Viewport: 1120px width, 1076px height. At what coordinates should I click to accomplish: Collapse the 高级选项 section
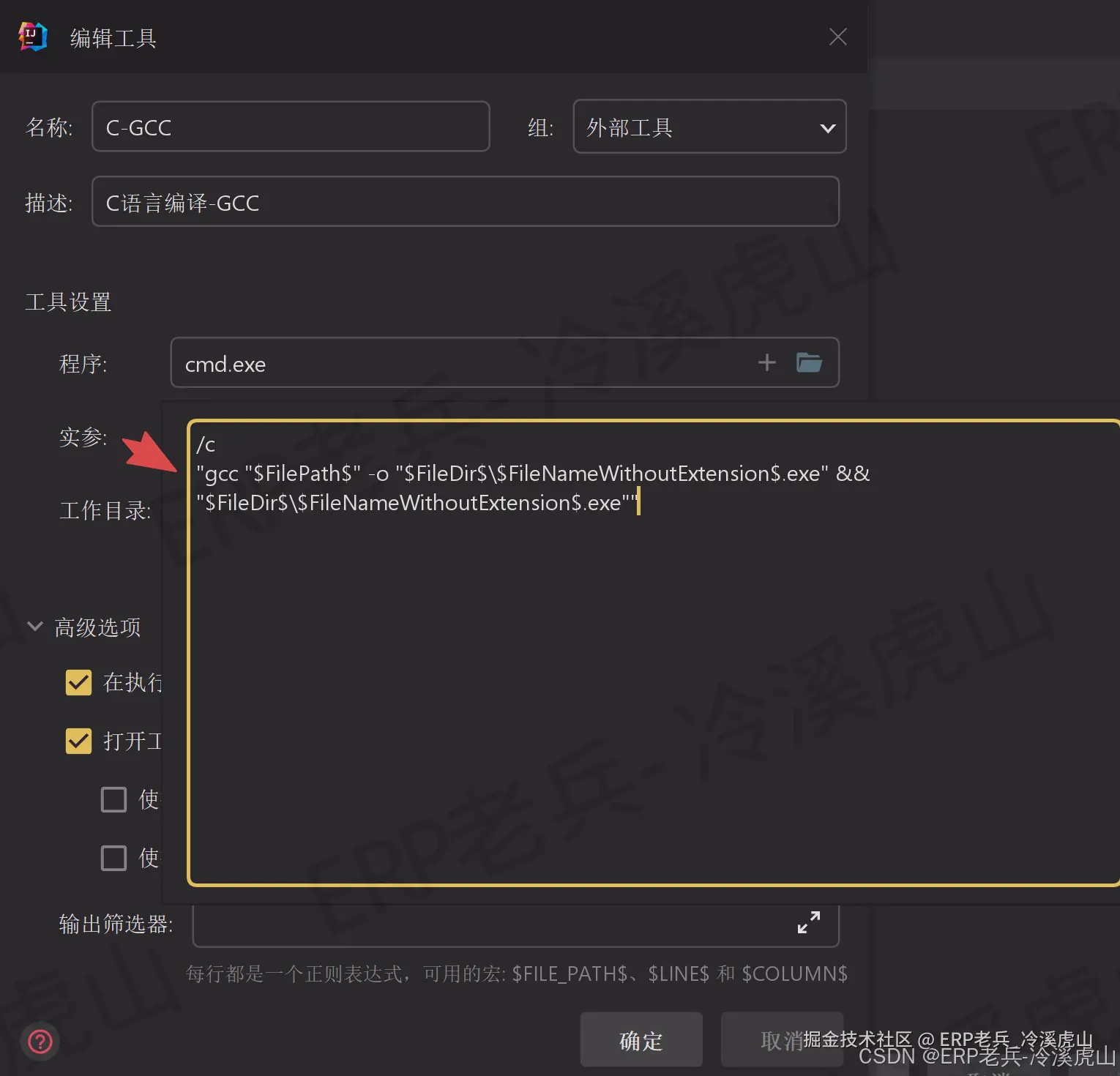tap(34, 627)
